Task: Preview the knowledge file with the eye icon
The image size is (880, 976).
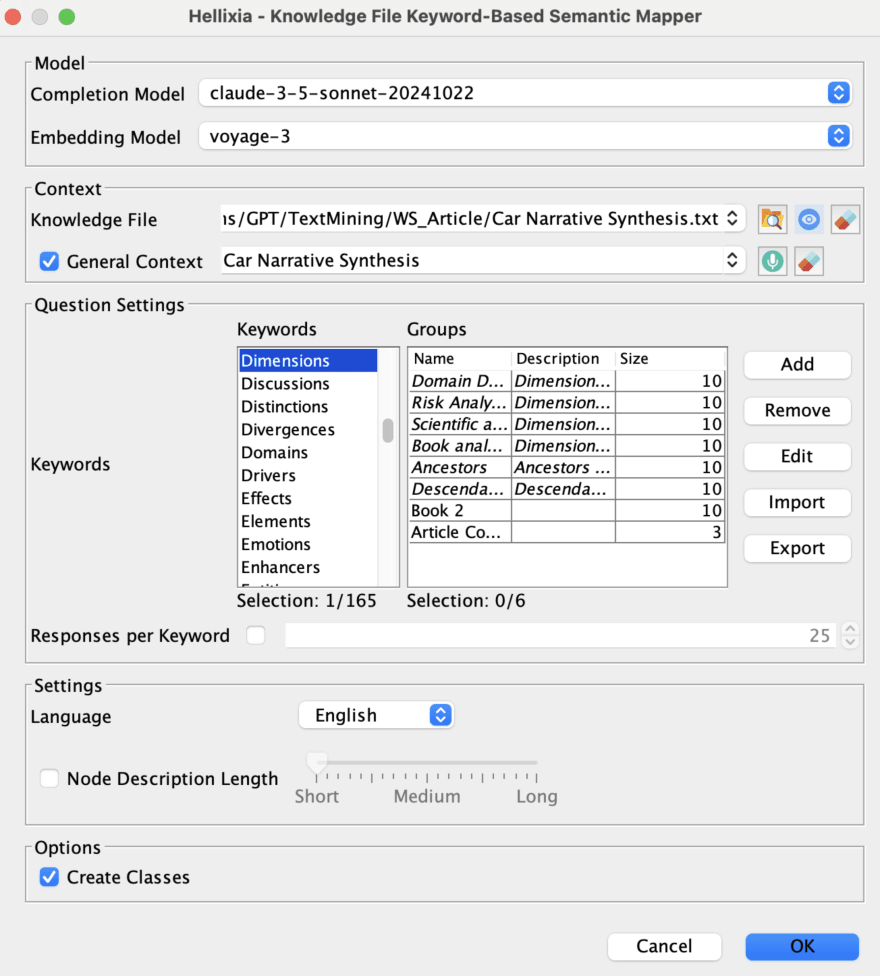Action: pyautogui.click(x=808, y=219)
